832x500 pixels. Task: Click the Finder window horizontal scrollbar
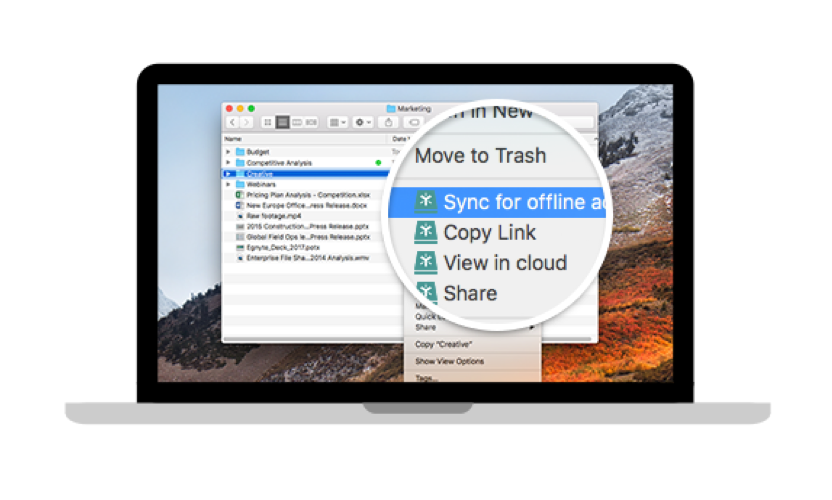tap(407, 339)
